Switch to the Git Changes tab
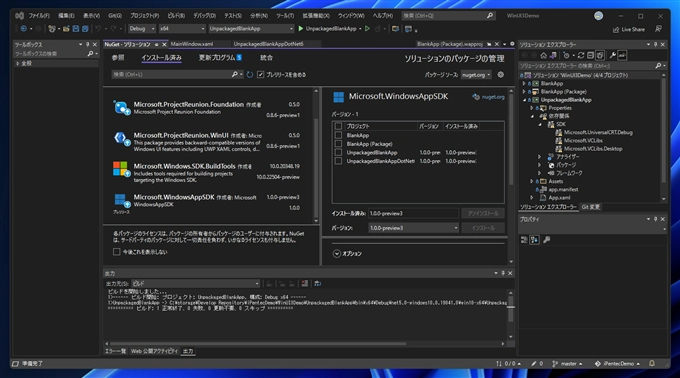Screen dimensions: 680x378 click(590, 207)
